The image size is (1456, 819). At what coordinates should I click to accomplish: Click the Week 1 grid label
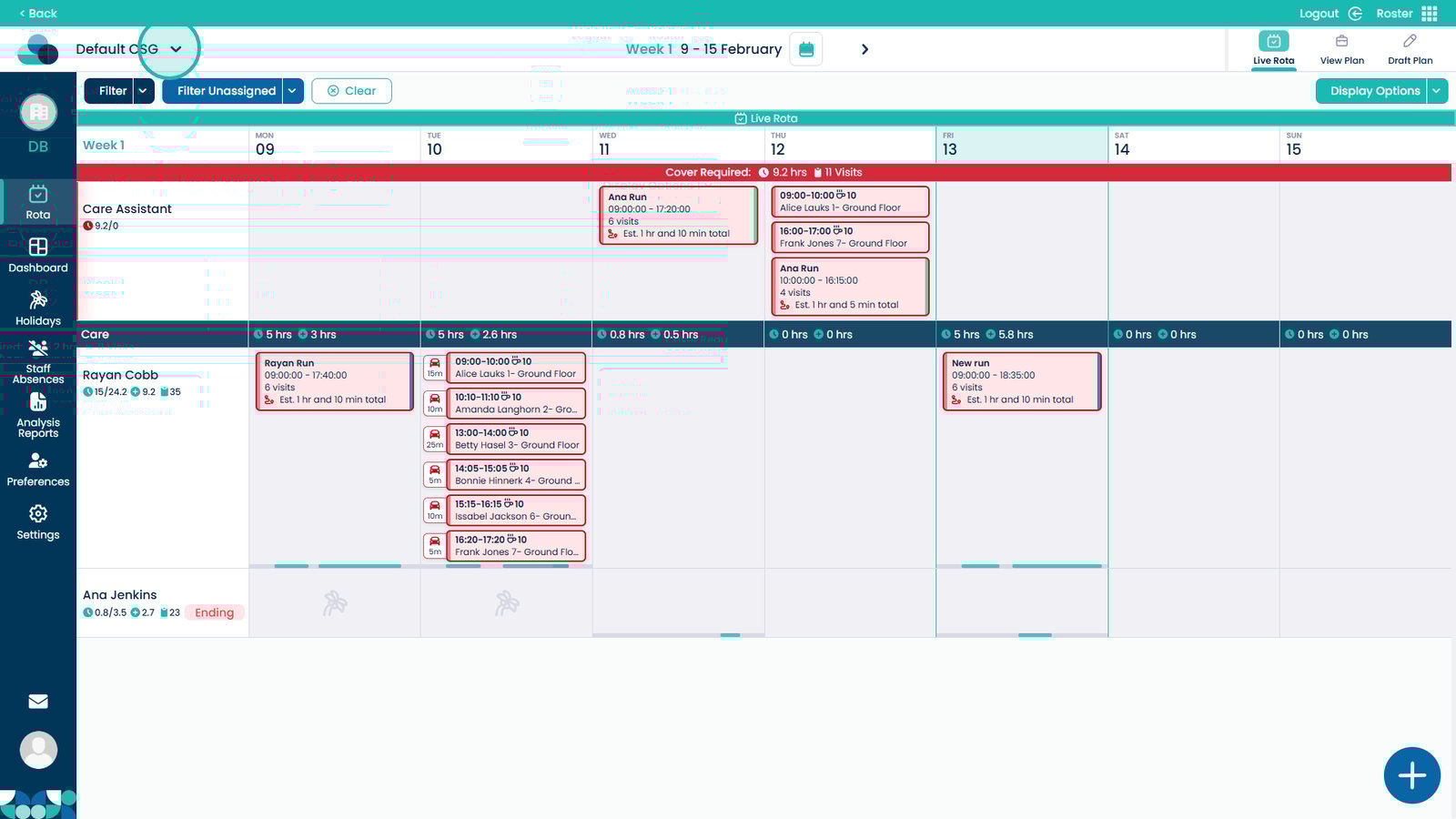[x=104, y=146]
